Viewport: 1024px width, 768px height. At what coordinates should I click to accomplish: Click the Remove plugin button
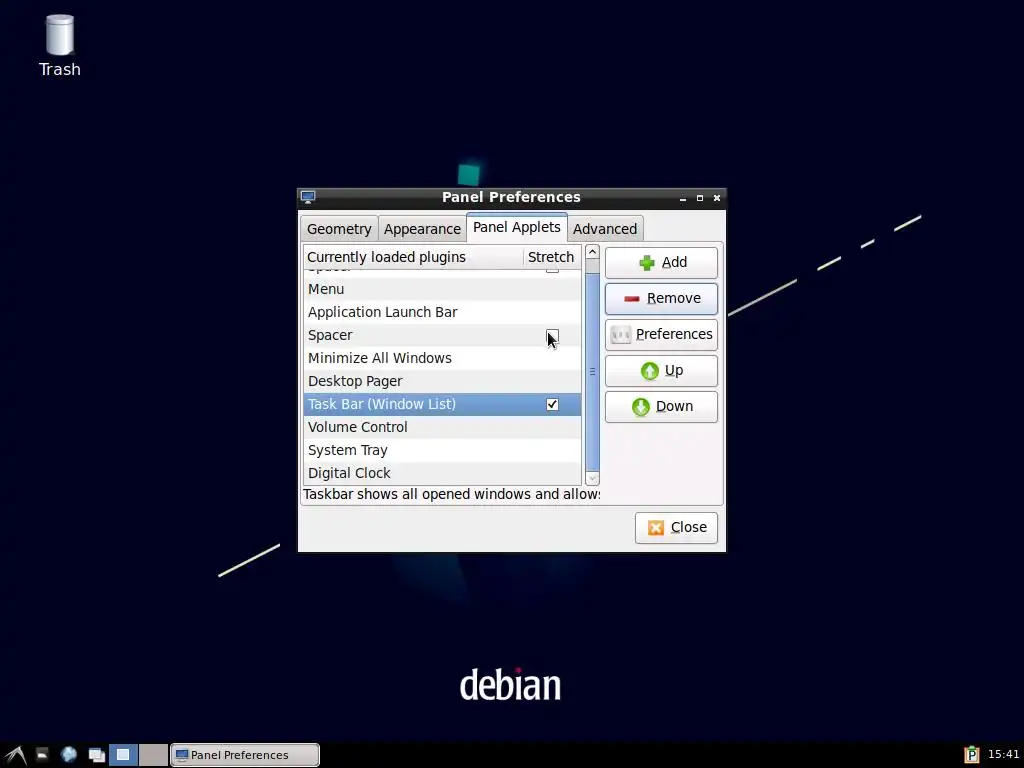coord(662,298)
